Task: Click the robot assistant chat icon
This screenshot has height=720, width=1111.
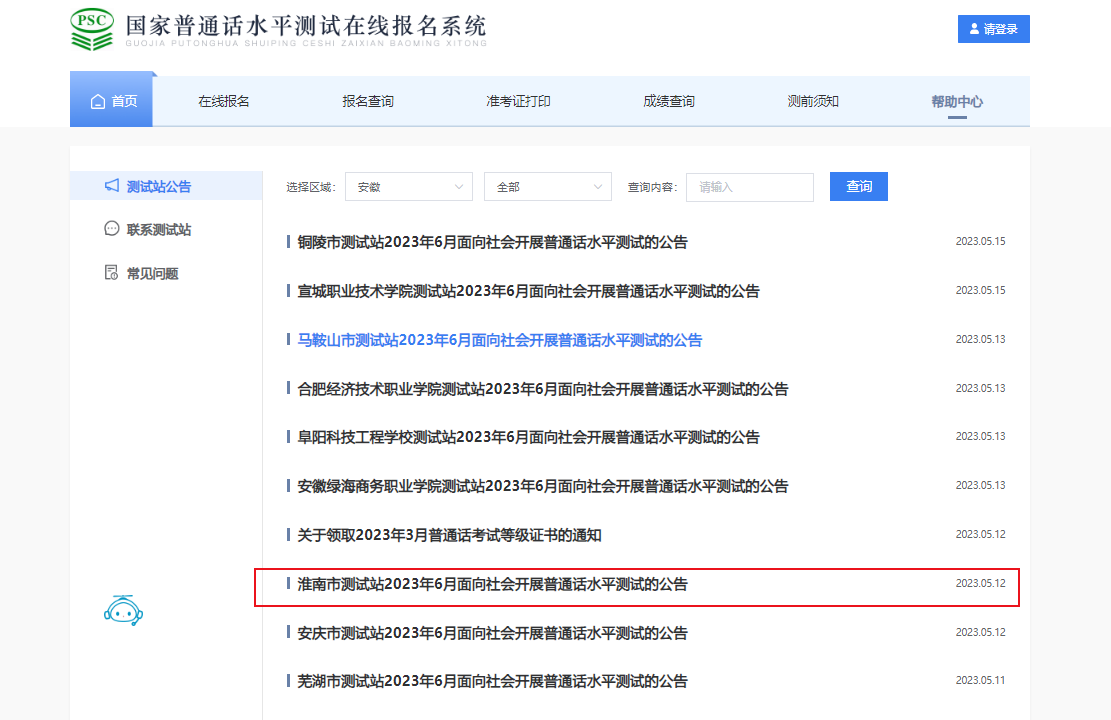Action: tap(124, 609)
